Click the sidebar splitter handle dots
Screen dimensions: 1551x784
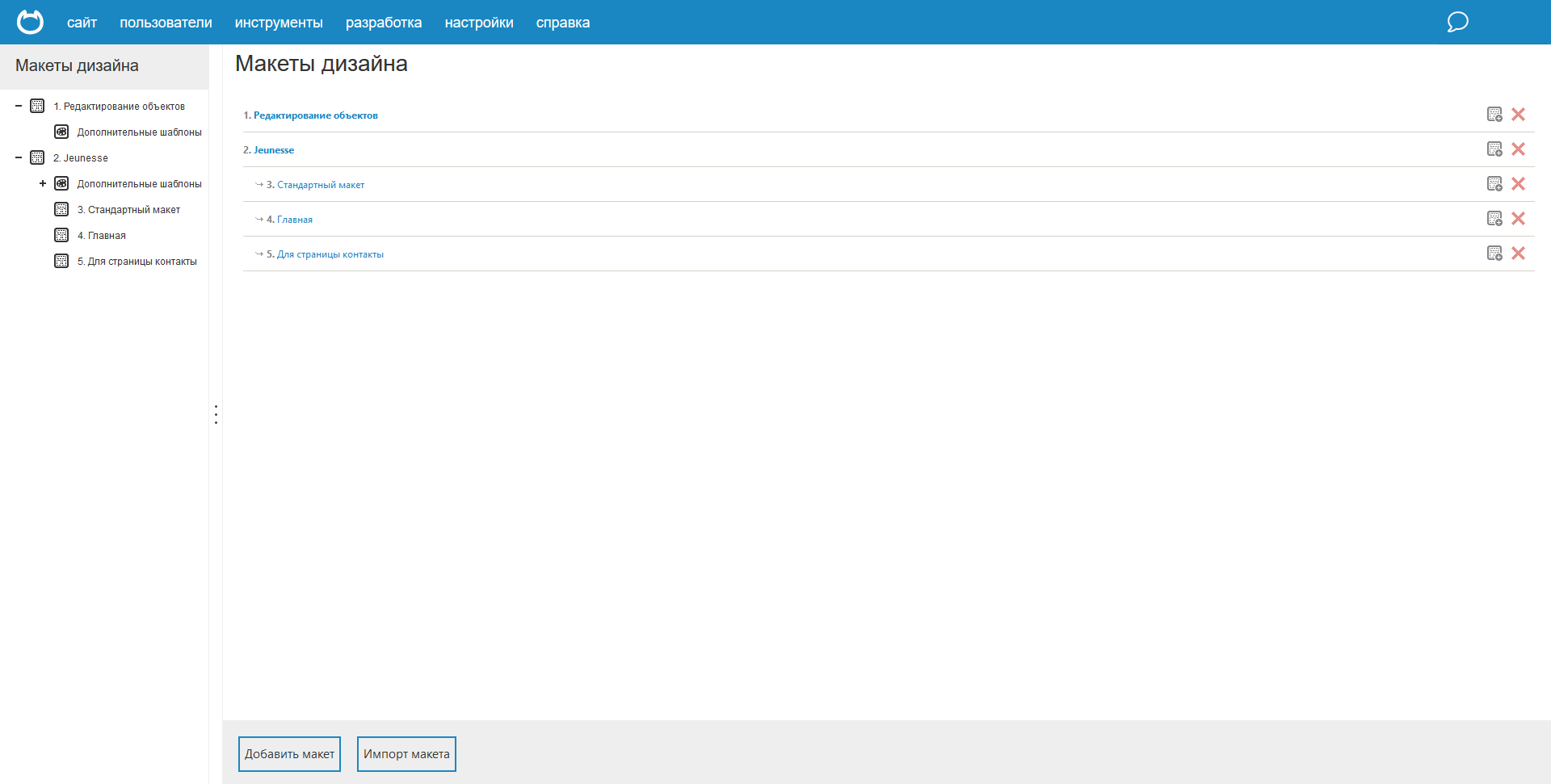216,414
